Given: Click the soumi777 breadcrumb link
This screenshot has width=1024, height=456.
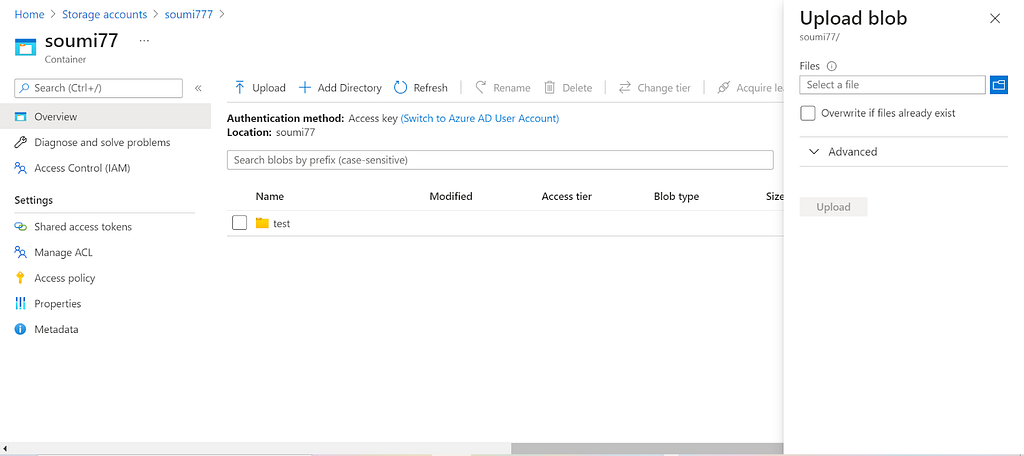Looking at the screenshot, I should (189, 14).
